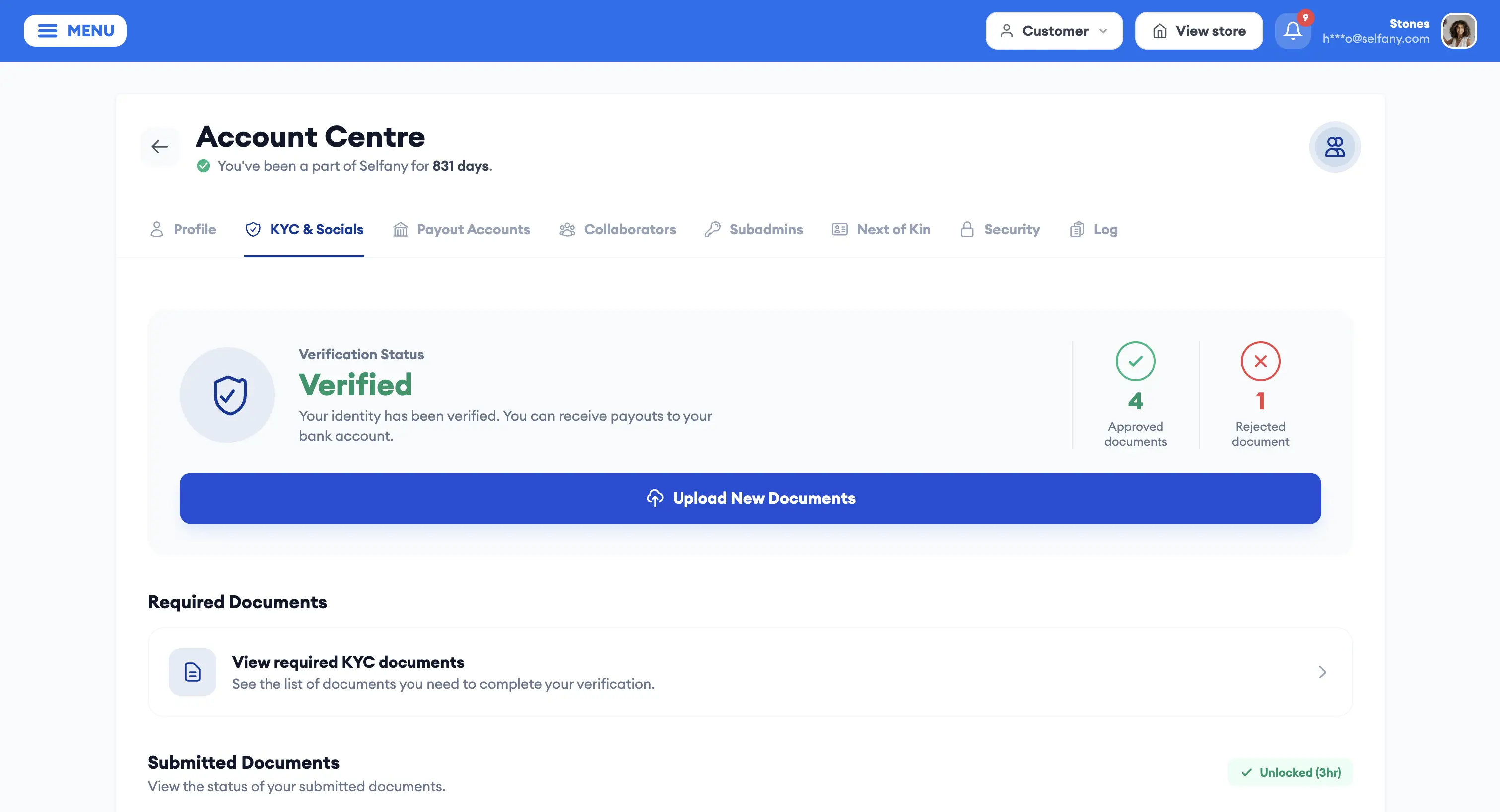Click the green approved checkmark icon
Image resolution: width=1500 pixels, height=812 pixels.
tap(1136, 361)
